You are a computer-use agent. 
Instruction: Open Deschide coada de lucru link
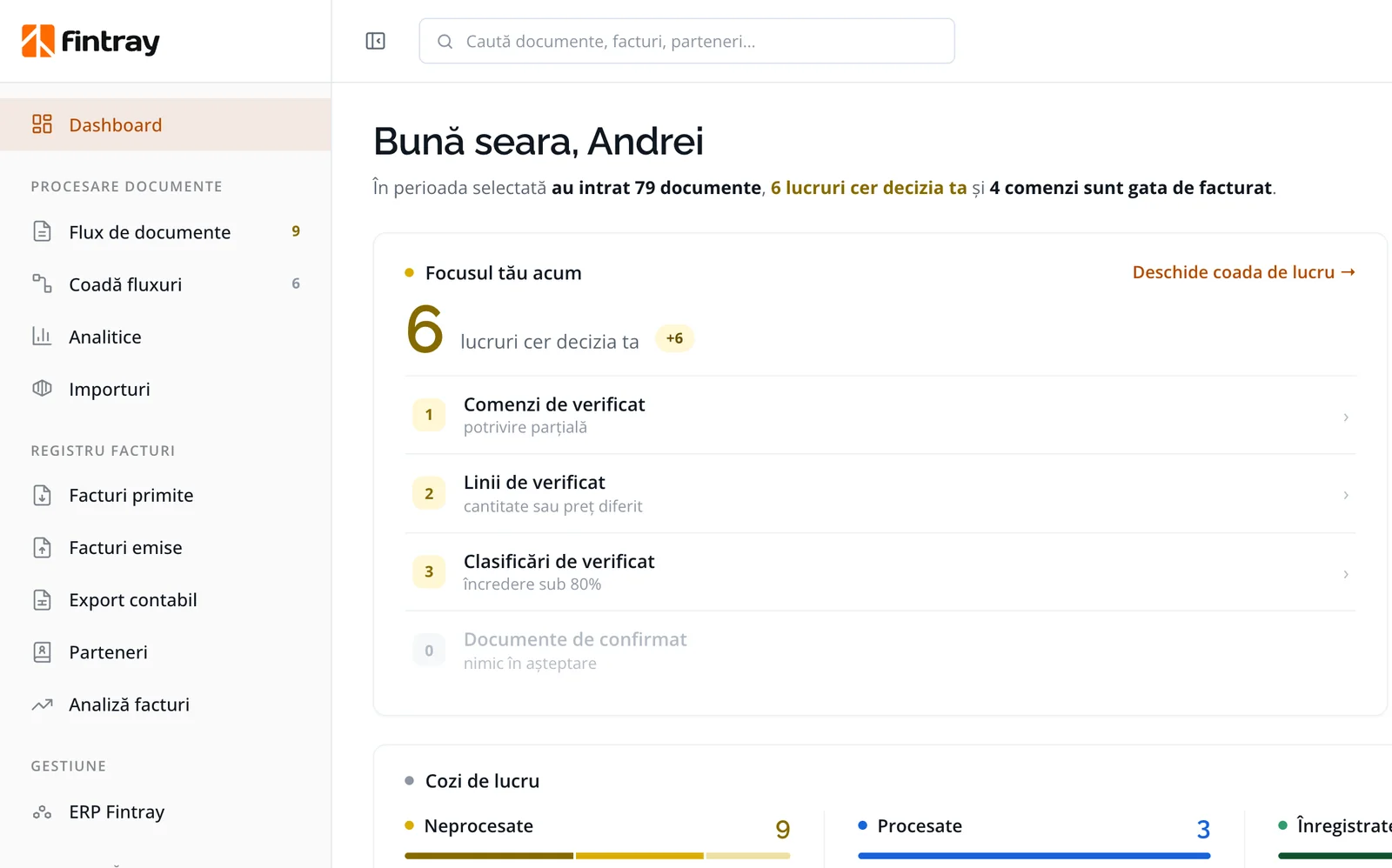point(1243,272)
